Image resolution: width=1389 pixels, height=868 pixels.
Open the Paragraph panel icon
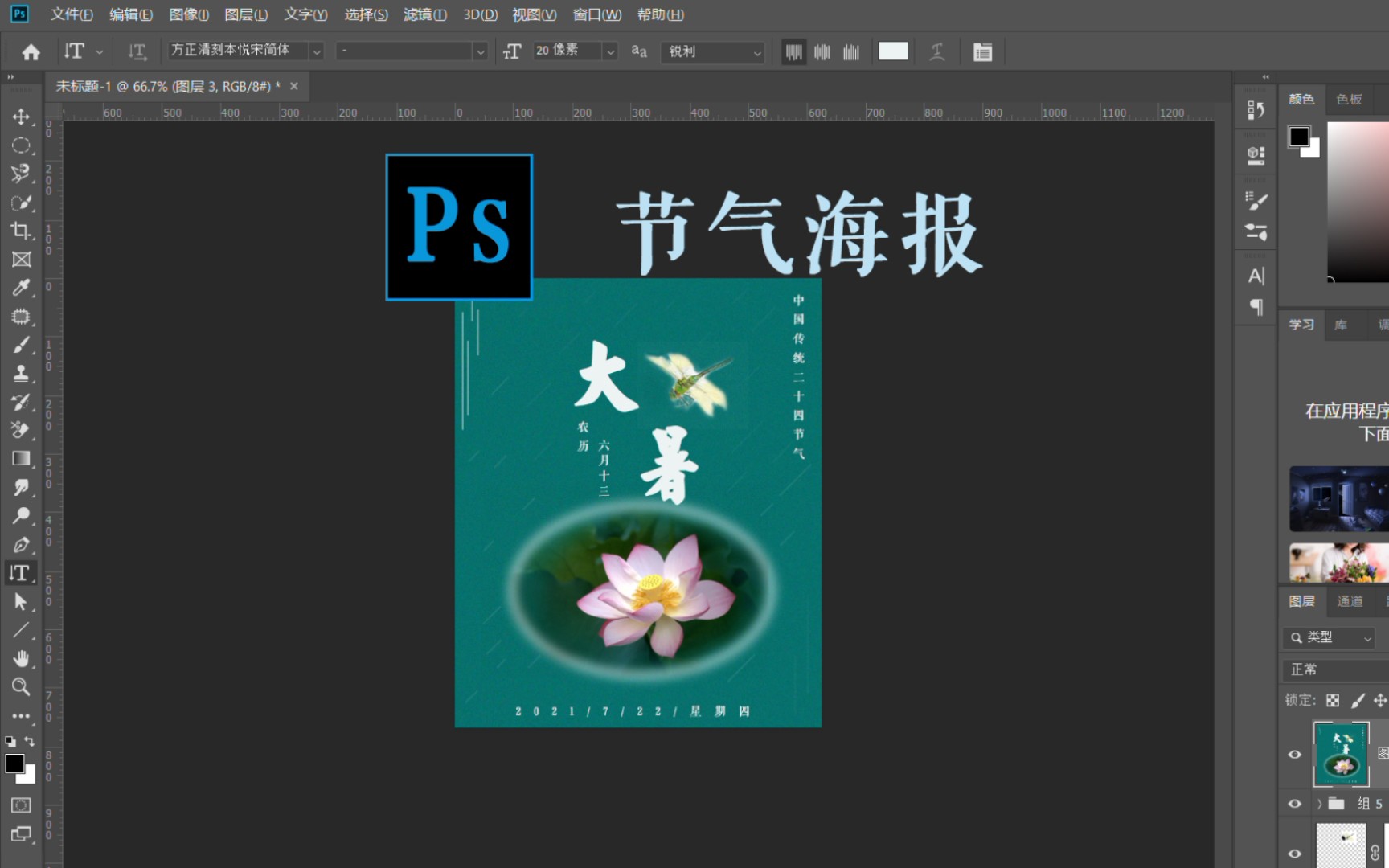(1256, 307)
